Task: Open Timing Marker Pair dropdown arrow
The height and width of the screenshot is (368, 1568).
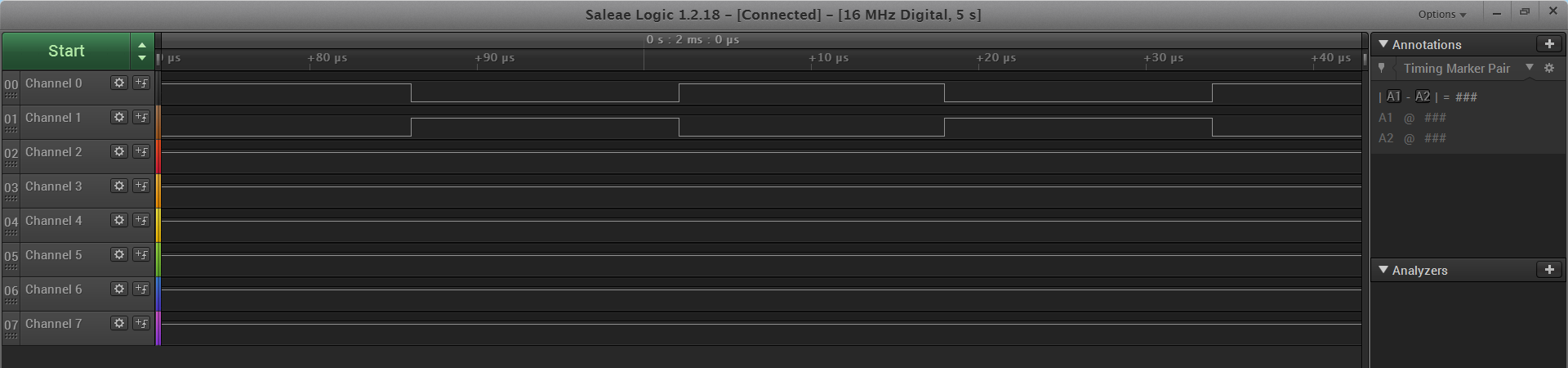Action: 1530,68
